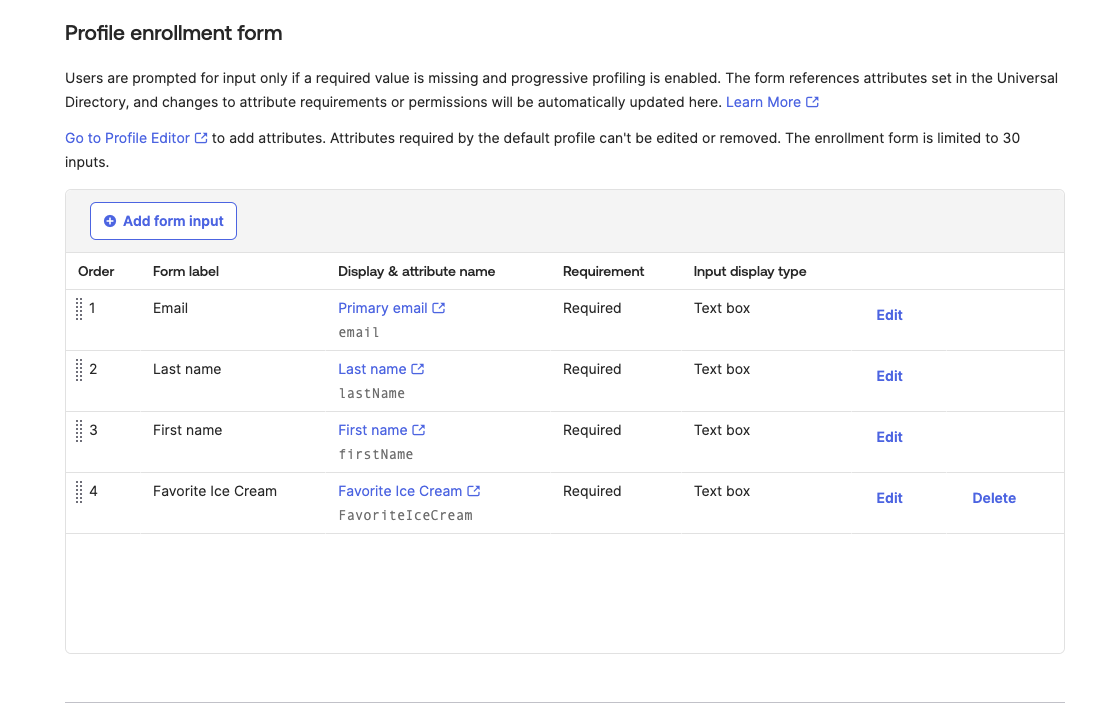This screenshot has height=713, width=1093.
Task: Click Input display type column header
Action: (750, 271)
